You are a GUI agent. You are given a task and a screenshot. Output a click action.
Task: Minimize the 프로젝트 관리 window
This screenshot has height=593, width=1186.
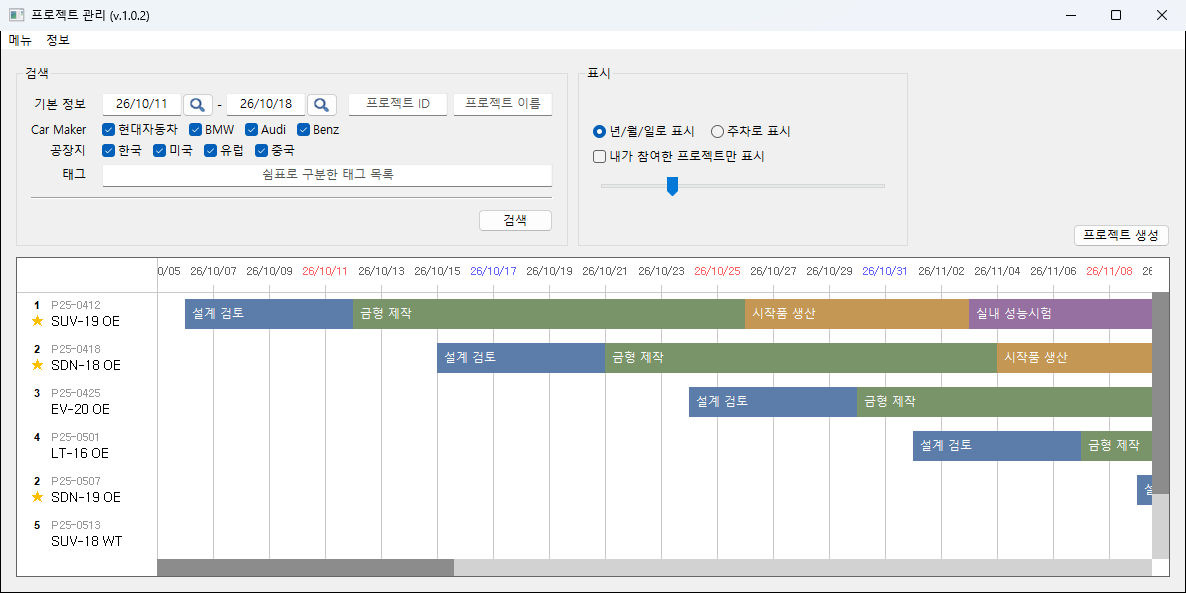pyautogui.click(x=1071, y=15)
